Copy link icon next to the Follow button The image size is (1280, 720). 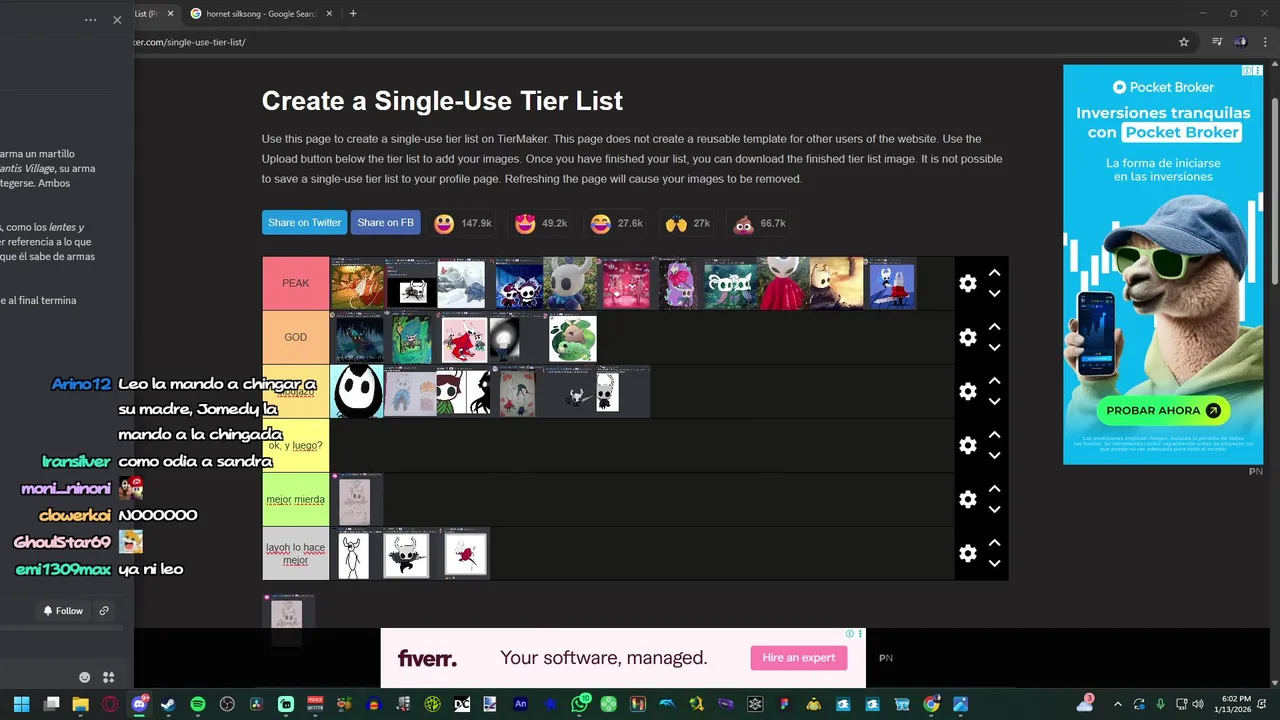pos(104,611)
